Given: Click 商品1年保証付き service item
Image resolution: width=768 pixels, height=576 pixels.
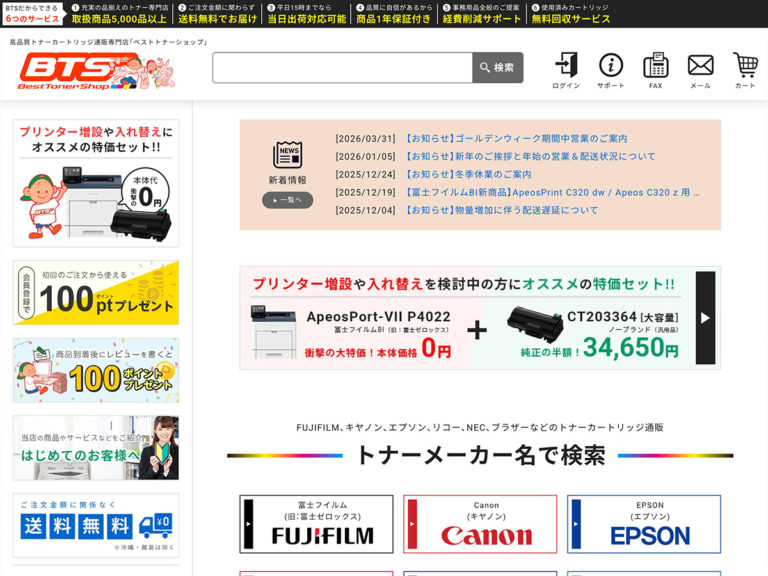Looking at the screenshot, I should pos(394,14).
